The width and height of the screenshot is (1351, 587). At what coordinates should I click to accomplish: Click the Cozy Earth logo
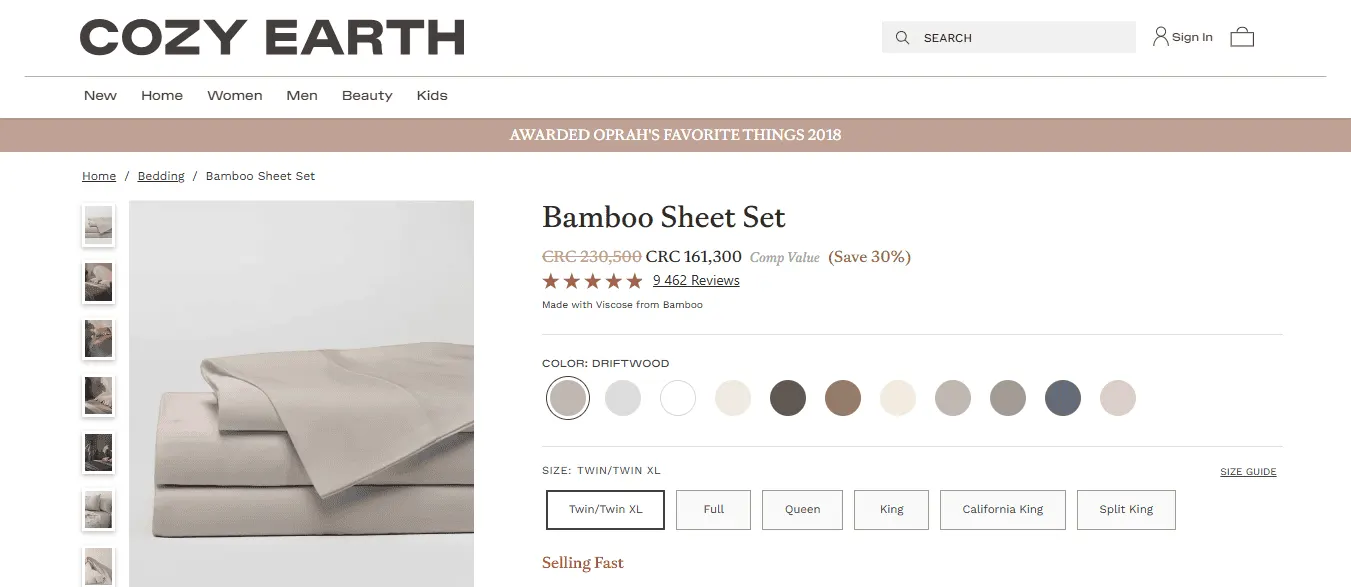272,38
